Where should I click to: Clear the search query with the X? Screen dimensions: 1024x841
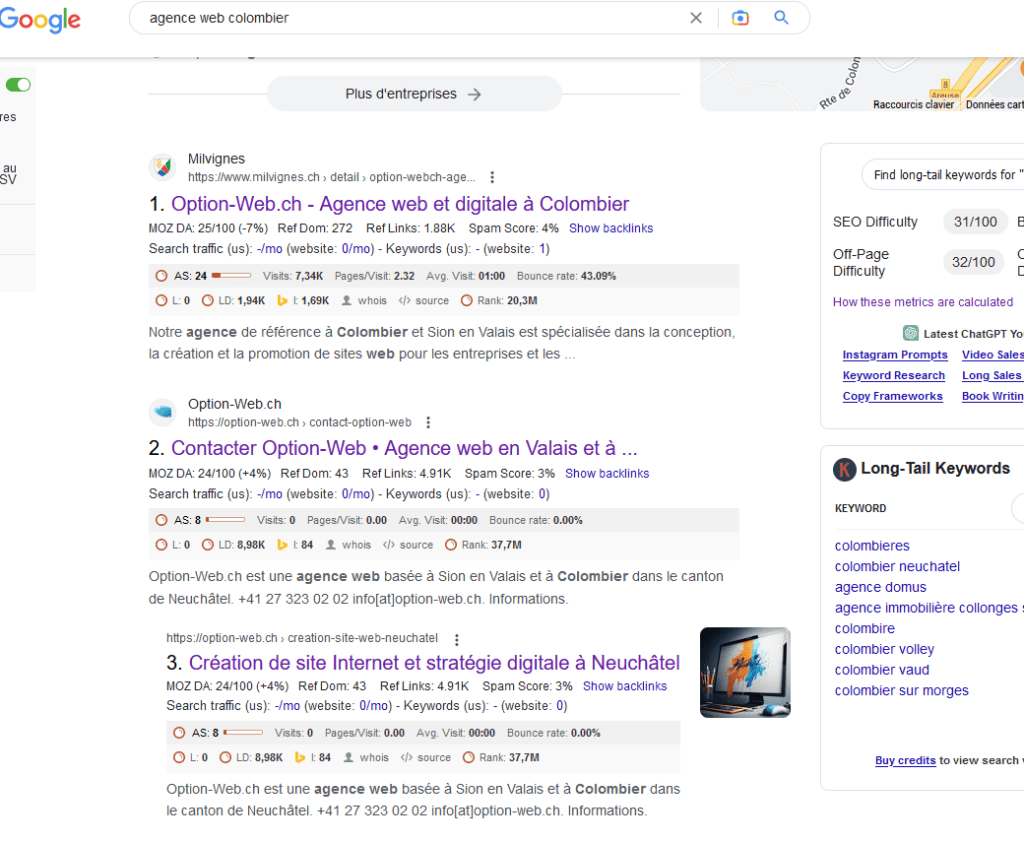696,17
